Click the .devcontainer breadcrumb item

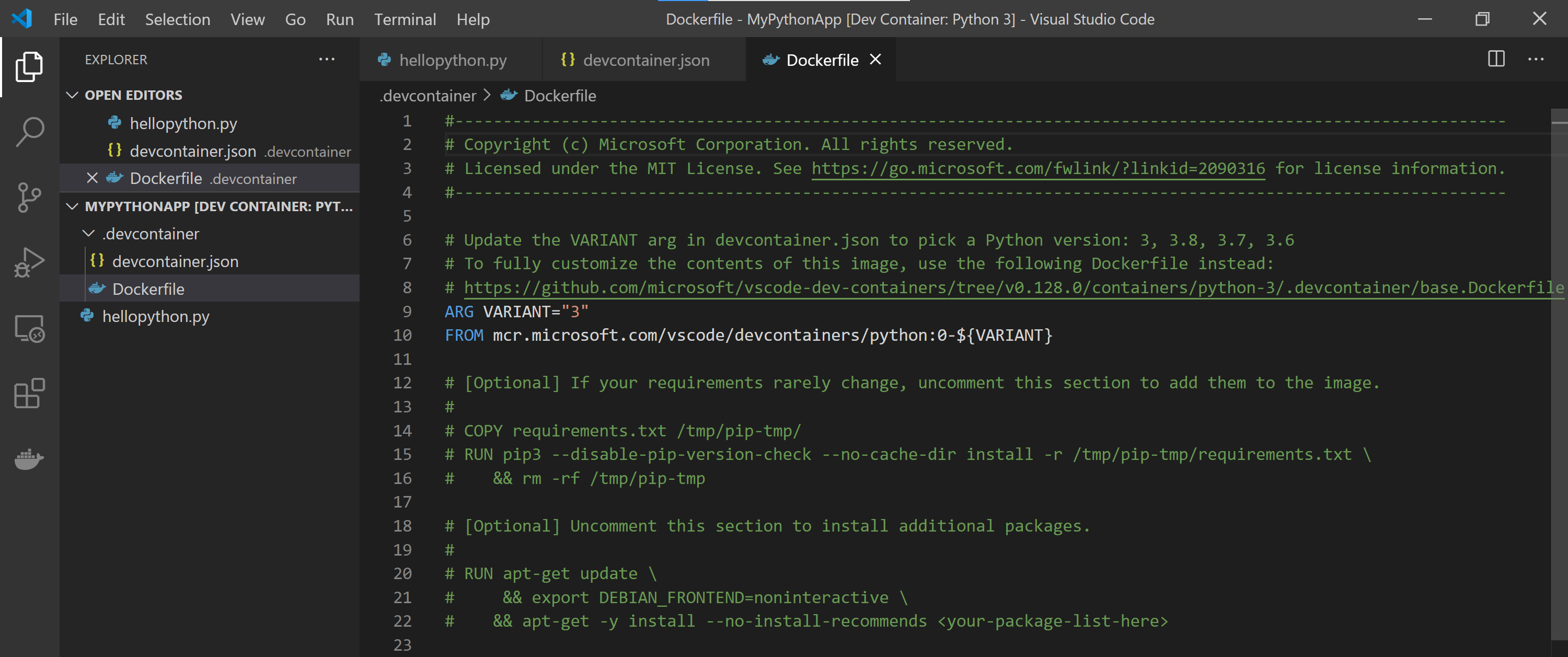[428, 96]
